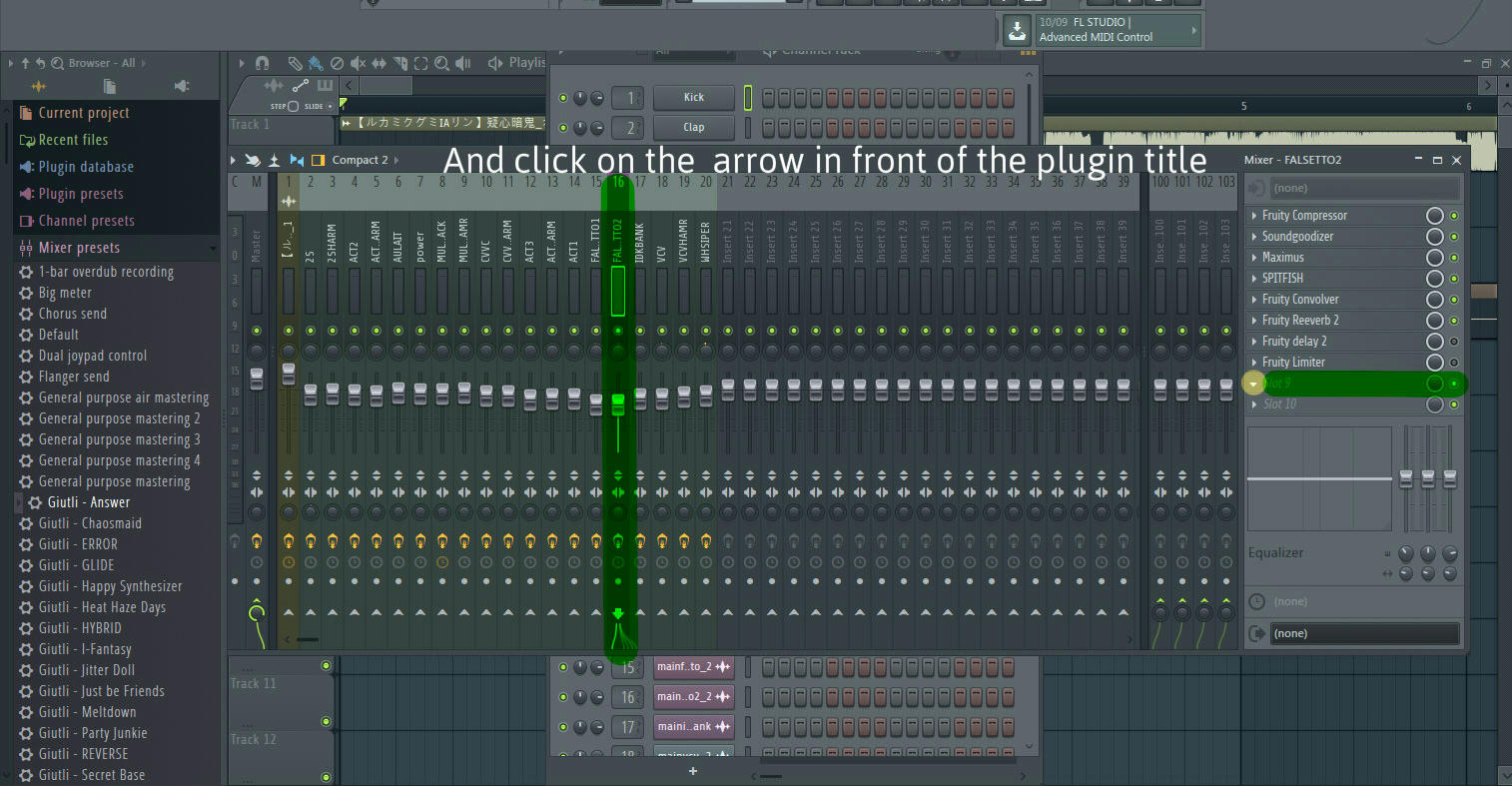Click the audio waveform icon in Playlist picker
This screenshot has height=786, width=1512.
tap(273, 87)
